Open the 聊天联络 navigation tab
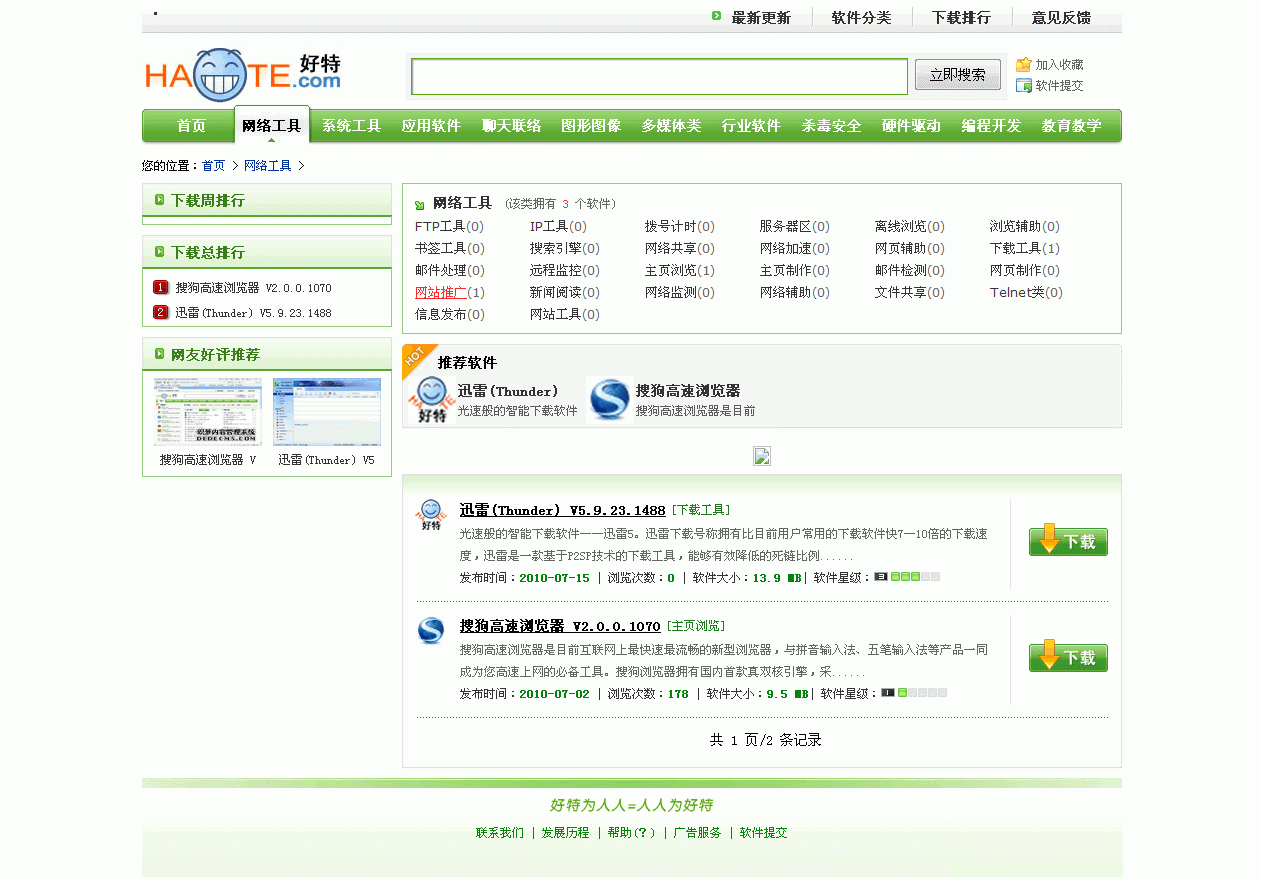Viewport: 1261px width, 881px height. click(x=511, y=126)
